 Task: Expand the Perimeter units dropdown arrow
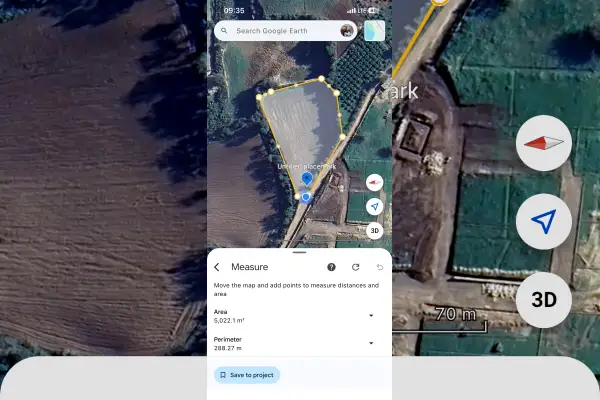click(x=371, y=343)
